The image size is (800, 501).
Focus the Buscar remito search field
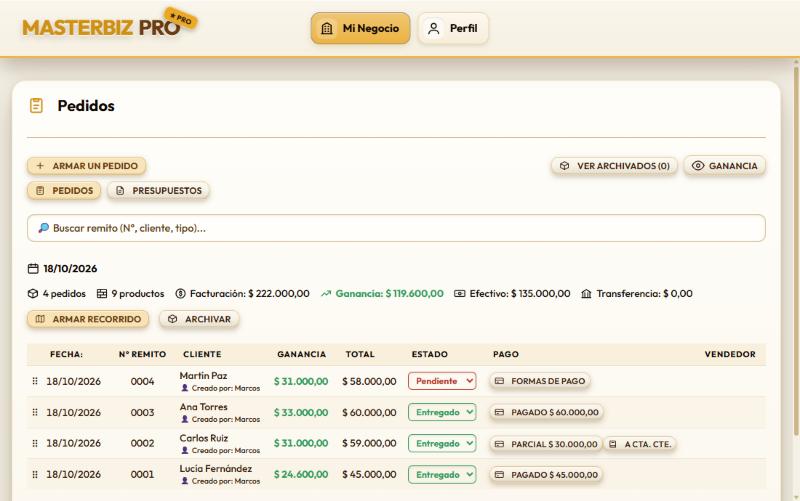396,228
